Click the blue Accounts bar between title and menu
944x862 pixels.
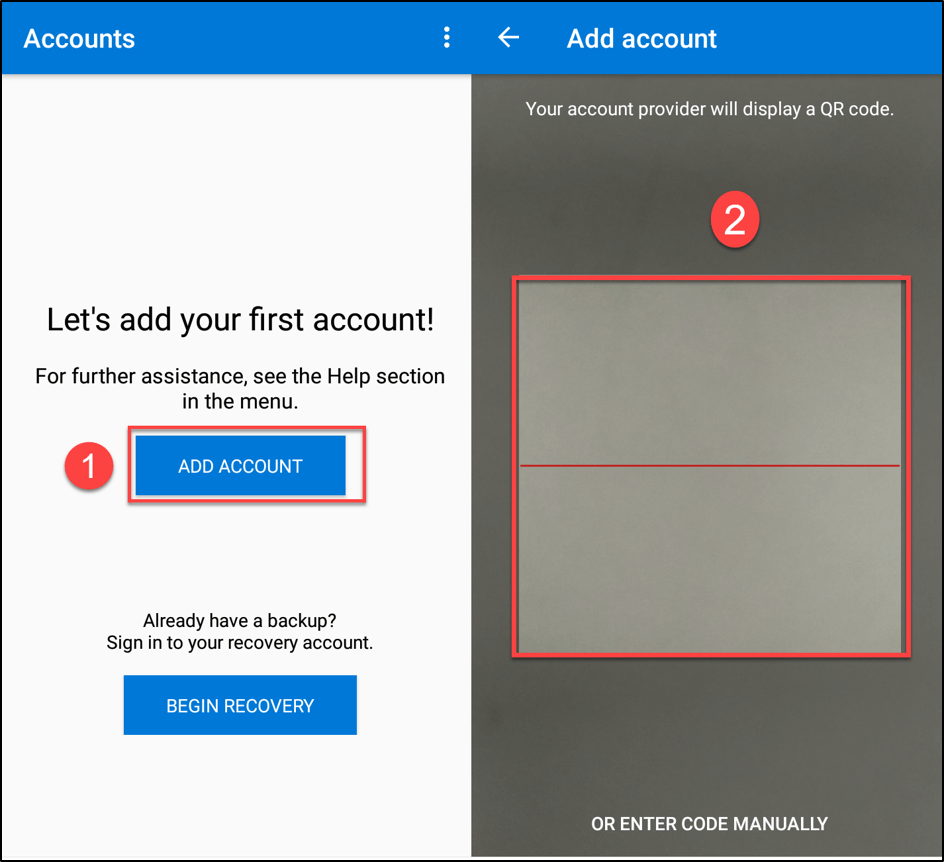coord(290,39)
